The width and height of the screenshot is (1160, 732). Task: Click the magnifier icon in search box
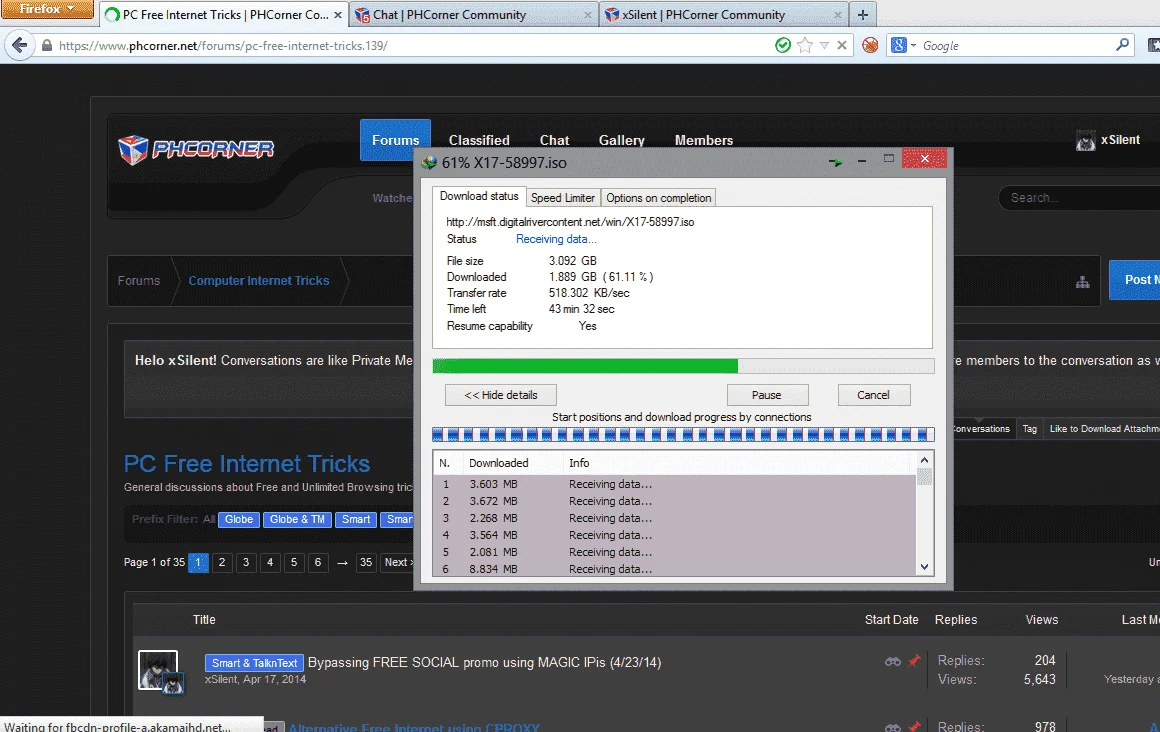1122,44
